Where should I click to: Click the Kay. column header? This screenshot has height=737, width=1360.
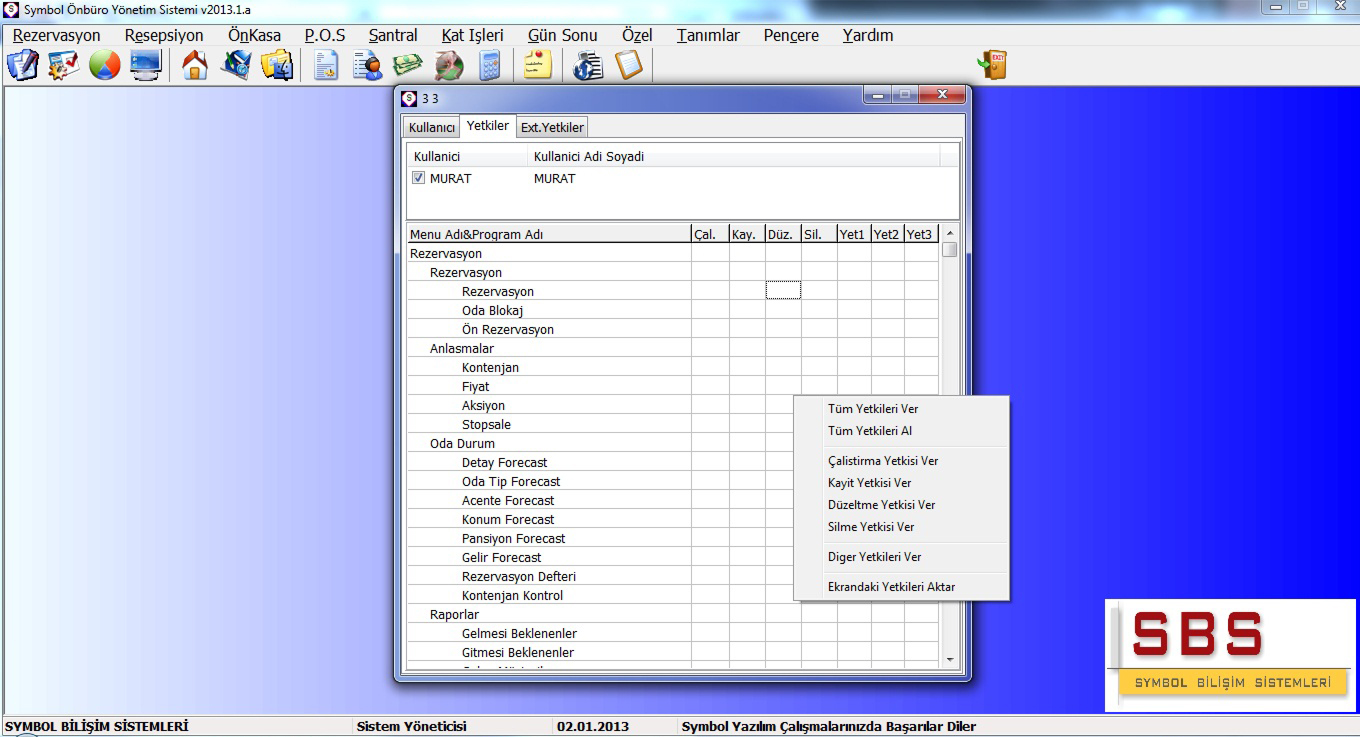point(747,235)
